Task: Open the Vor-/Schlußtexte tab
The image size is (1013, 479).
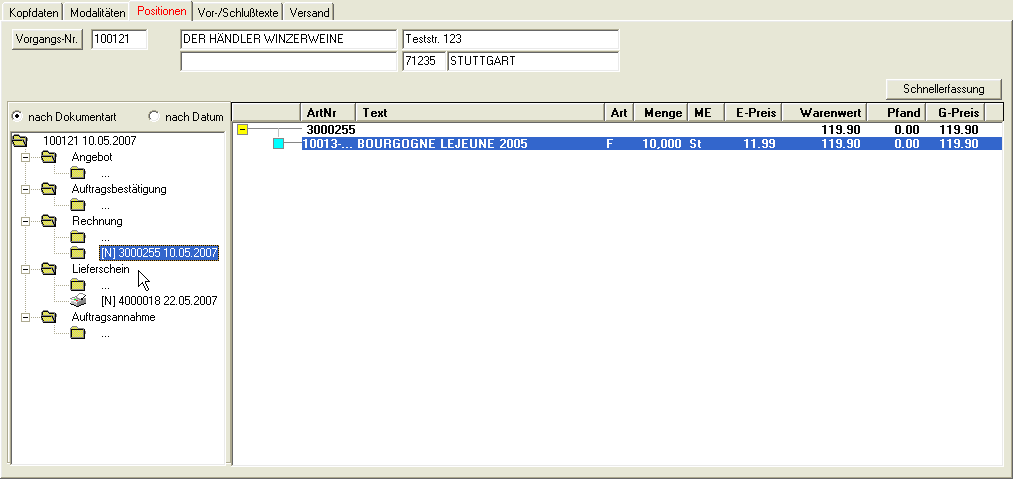Action: (x=238, y=12)
